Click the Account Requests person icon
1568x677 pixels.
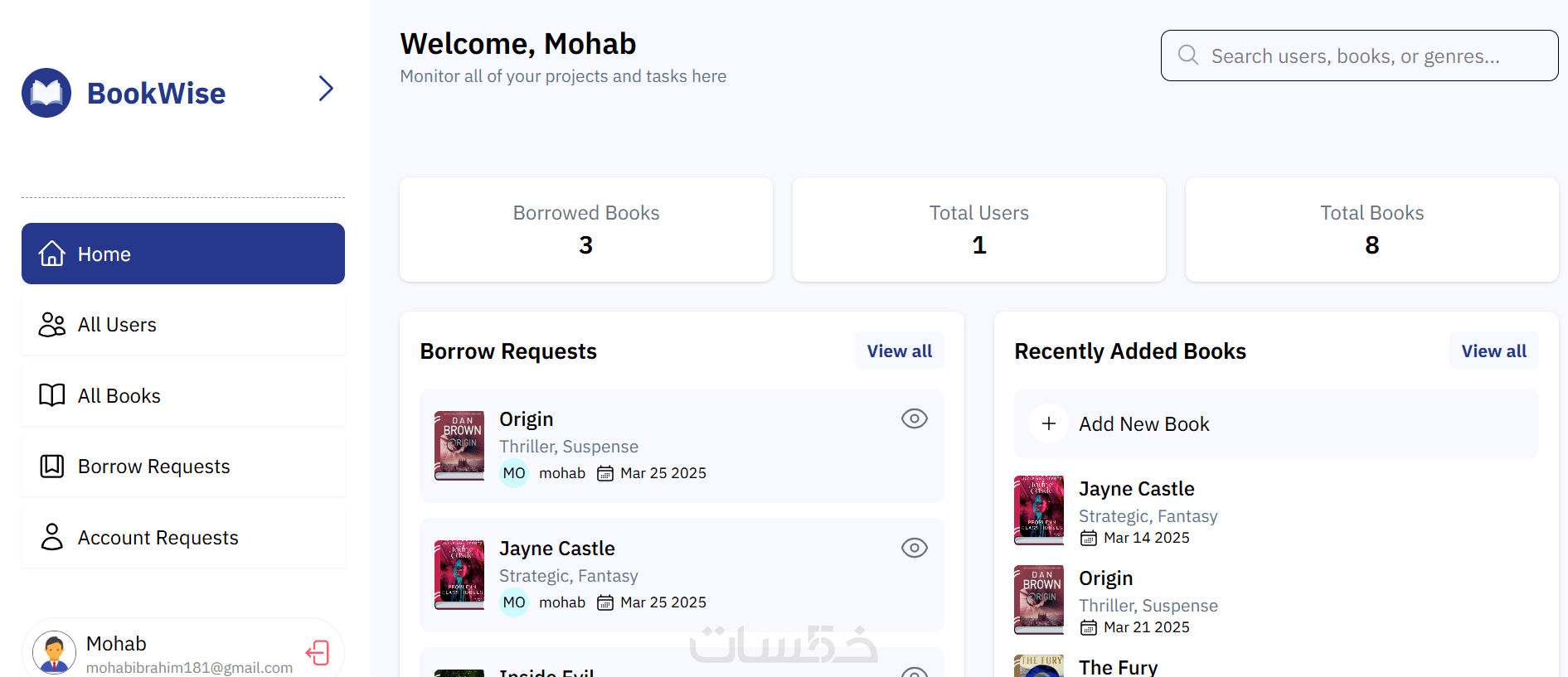pos(51,537)
